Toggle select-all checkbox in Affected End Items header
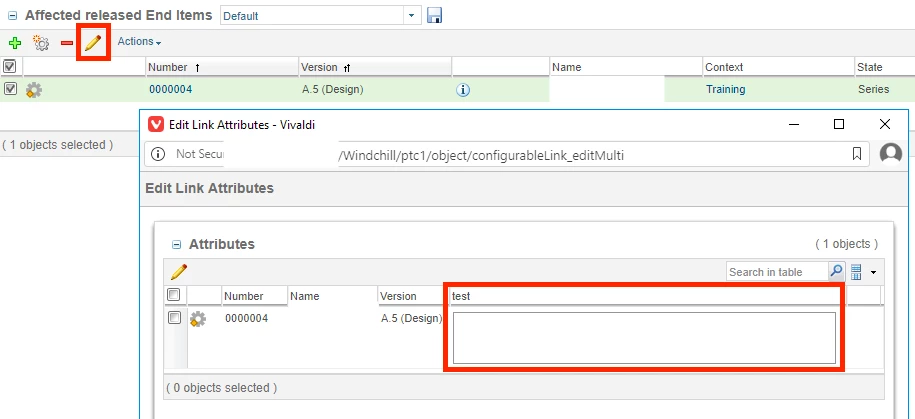The height and width of the screenshot is (419, 915). tap(10, 66)
